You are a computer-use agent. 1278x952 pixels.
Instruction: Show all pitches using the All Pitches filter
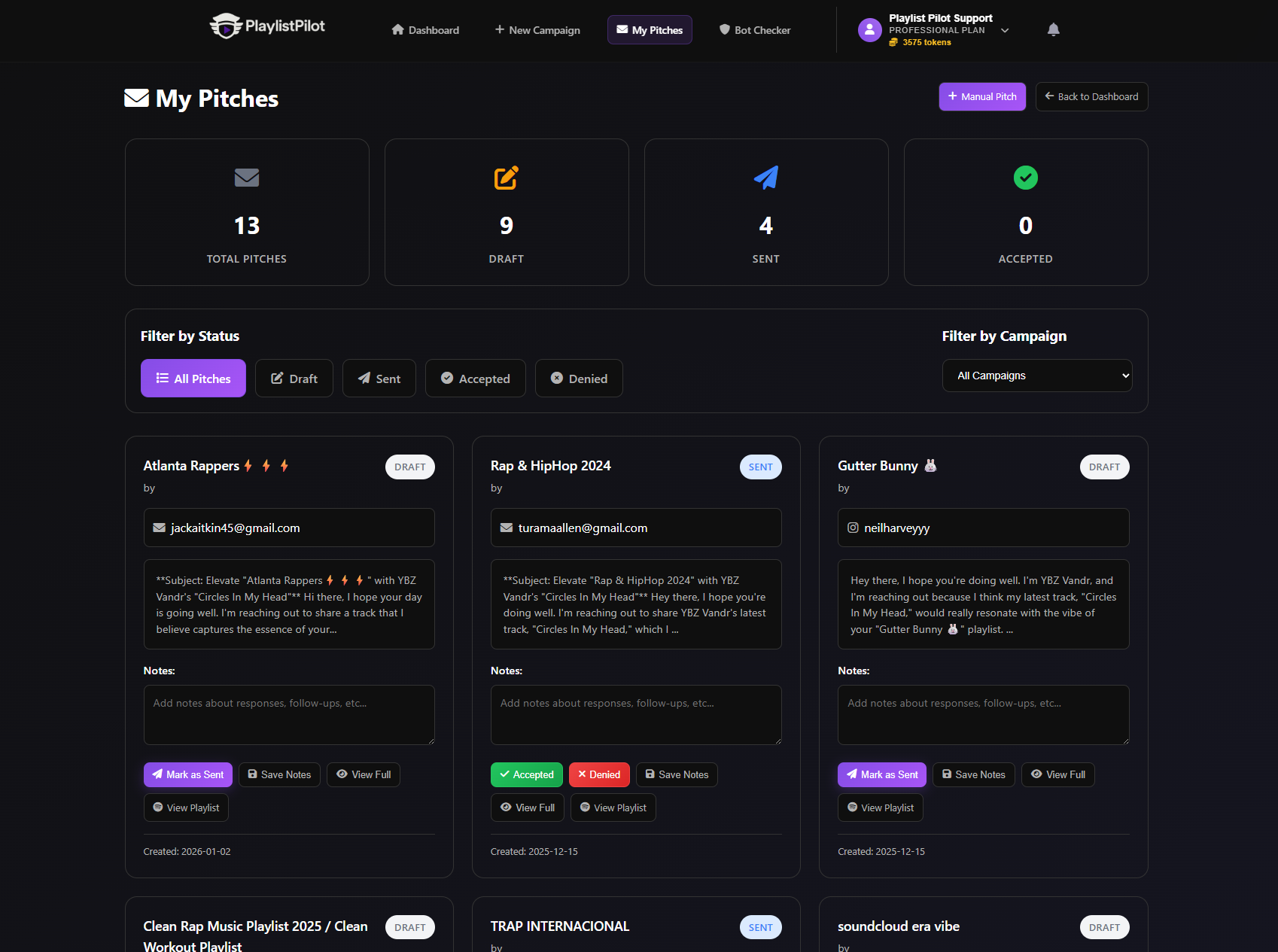pyautogui.click(x=193, y=378)
